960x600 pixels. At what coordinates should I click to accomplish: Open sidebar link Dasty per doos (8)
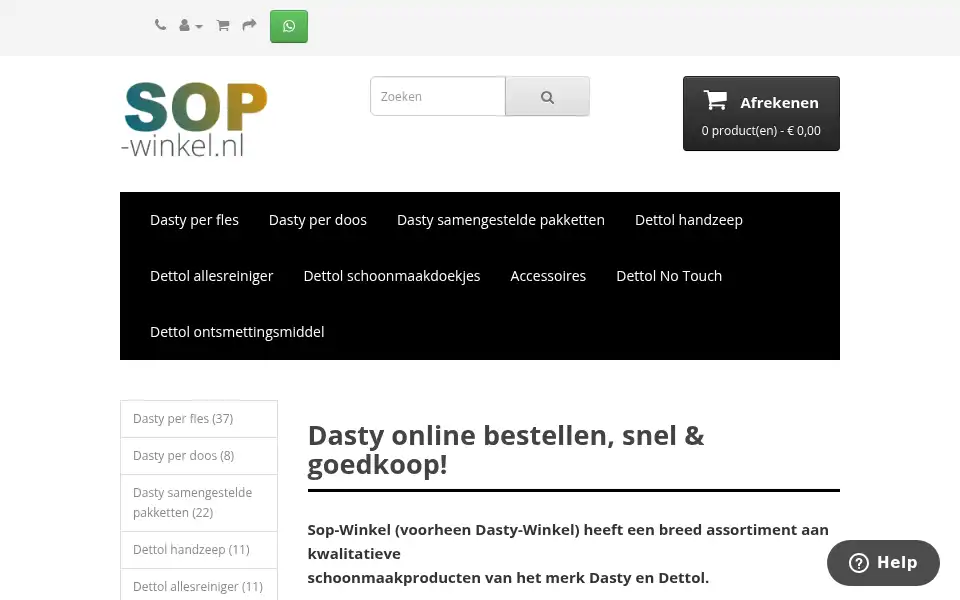pyautogui.click(x=199, y=456)
